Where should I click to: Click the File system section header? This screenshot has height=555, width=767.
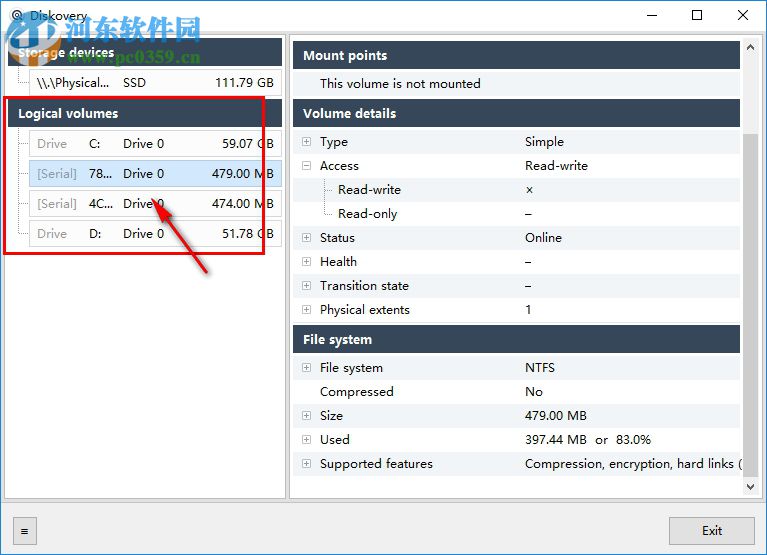tap(516, 339)
